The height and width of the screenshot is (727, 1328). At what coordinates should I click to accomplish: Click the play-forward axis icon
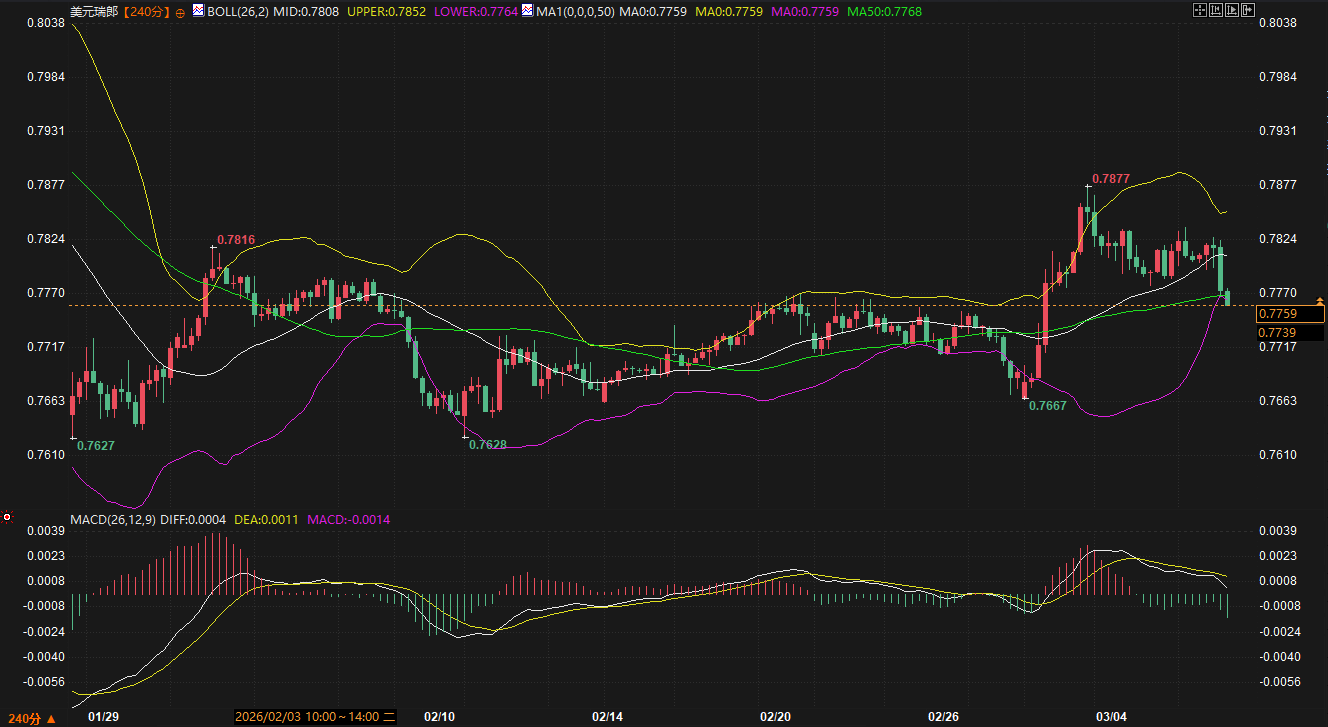coord(1232,10)
